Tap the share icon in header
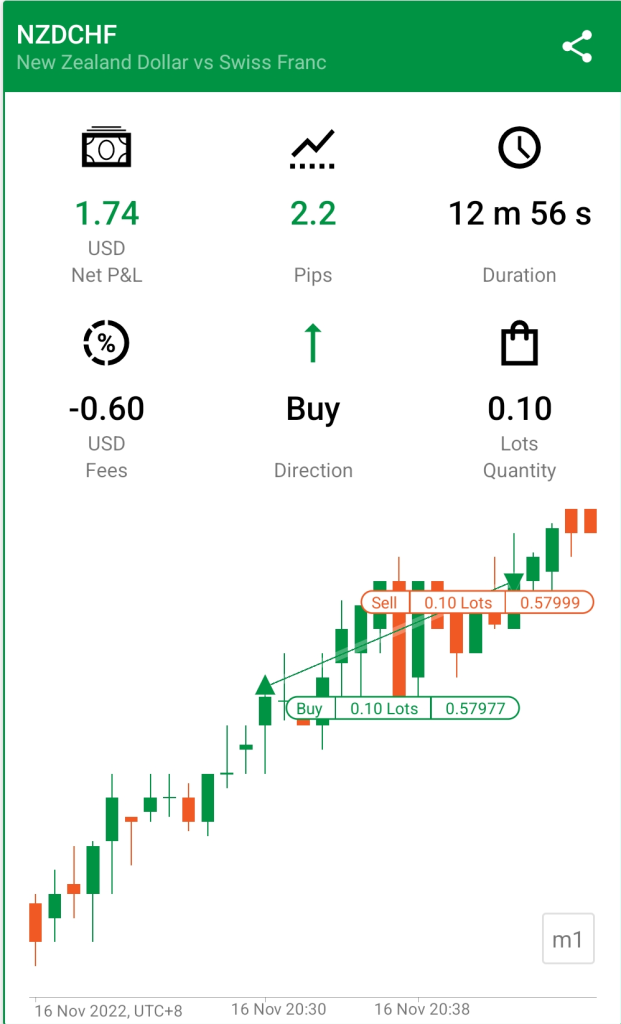The image size is (621, 1024). click(x=577, y=47)
